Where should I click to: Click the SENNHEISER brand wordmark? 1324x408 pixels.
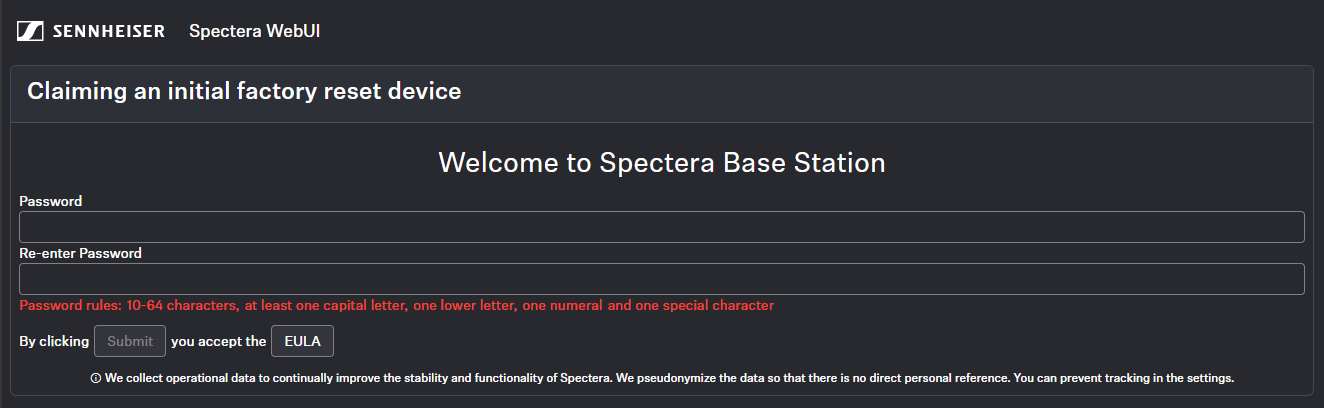click(108, 31)
